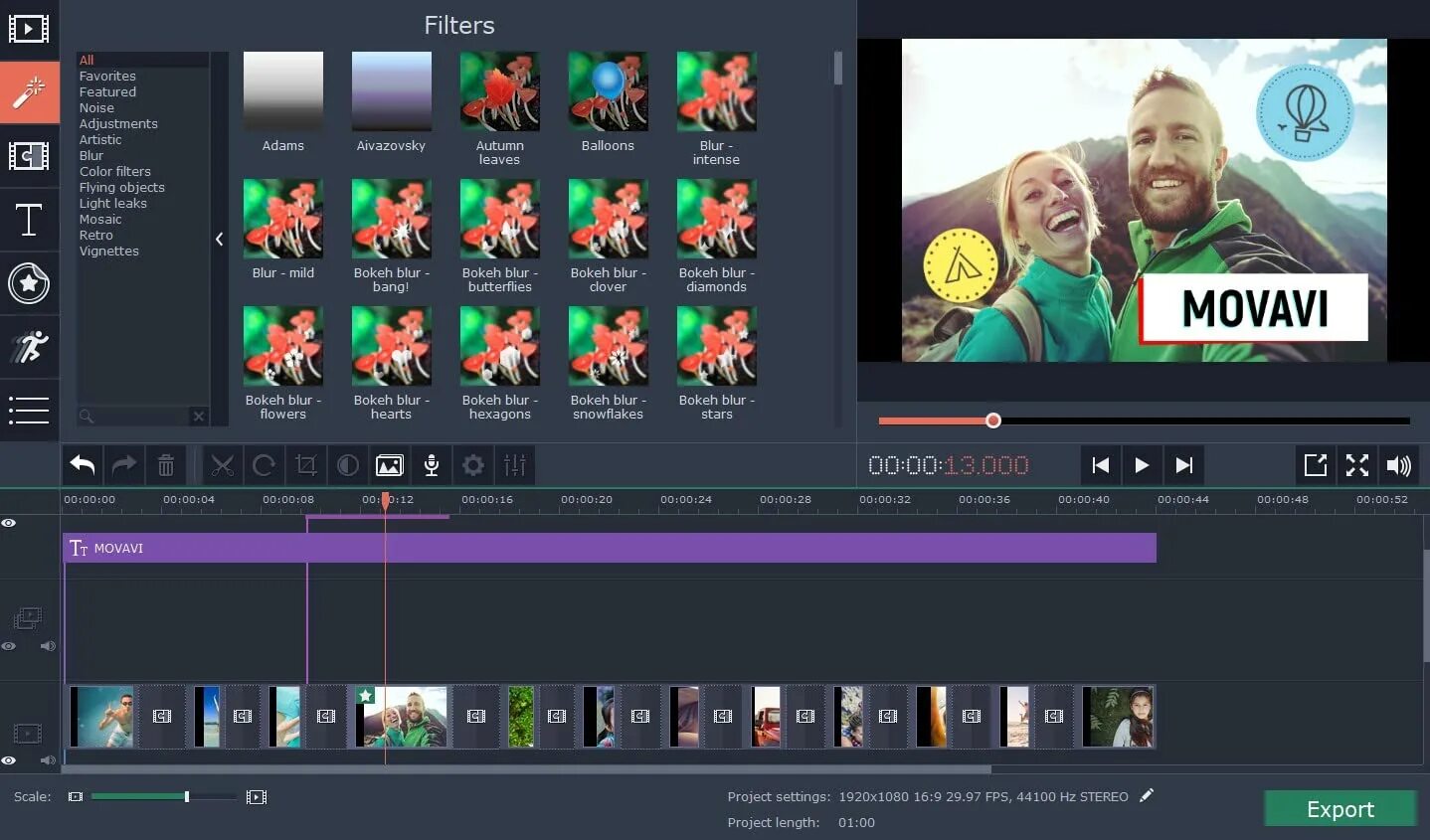Select the couple selfie clip on timeline
This screenshot has width=1430, height=840.
tap(402, 716)
